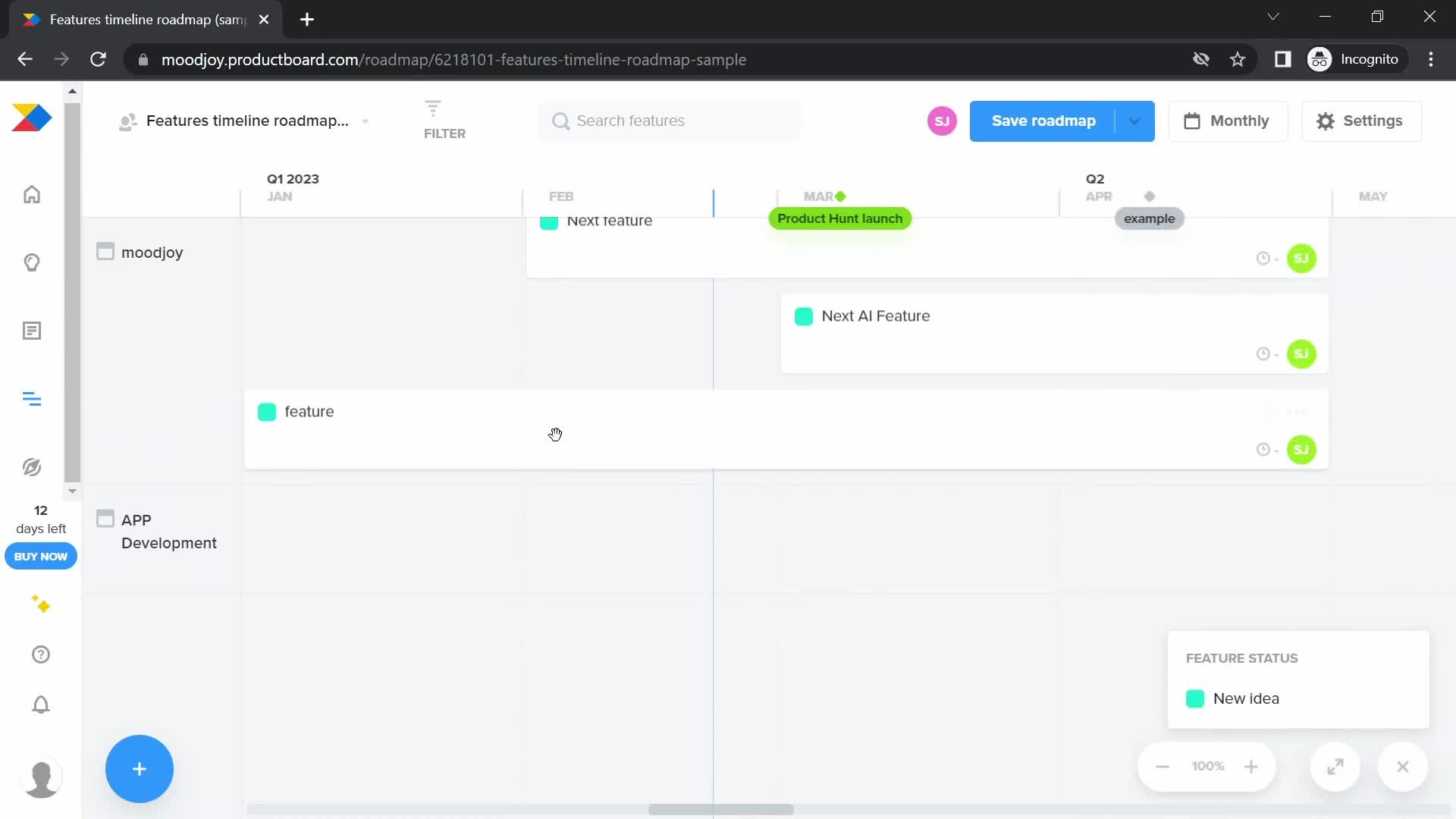Viewport: 1456px width, 819px height.
Task: Click the New idea status color swatch
Action: coord(1195,698)
